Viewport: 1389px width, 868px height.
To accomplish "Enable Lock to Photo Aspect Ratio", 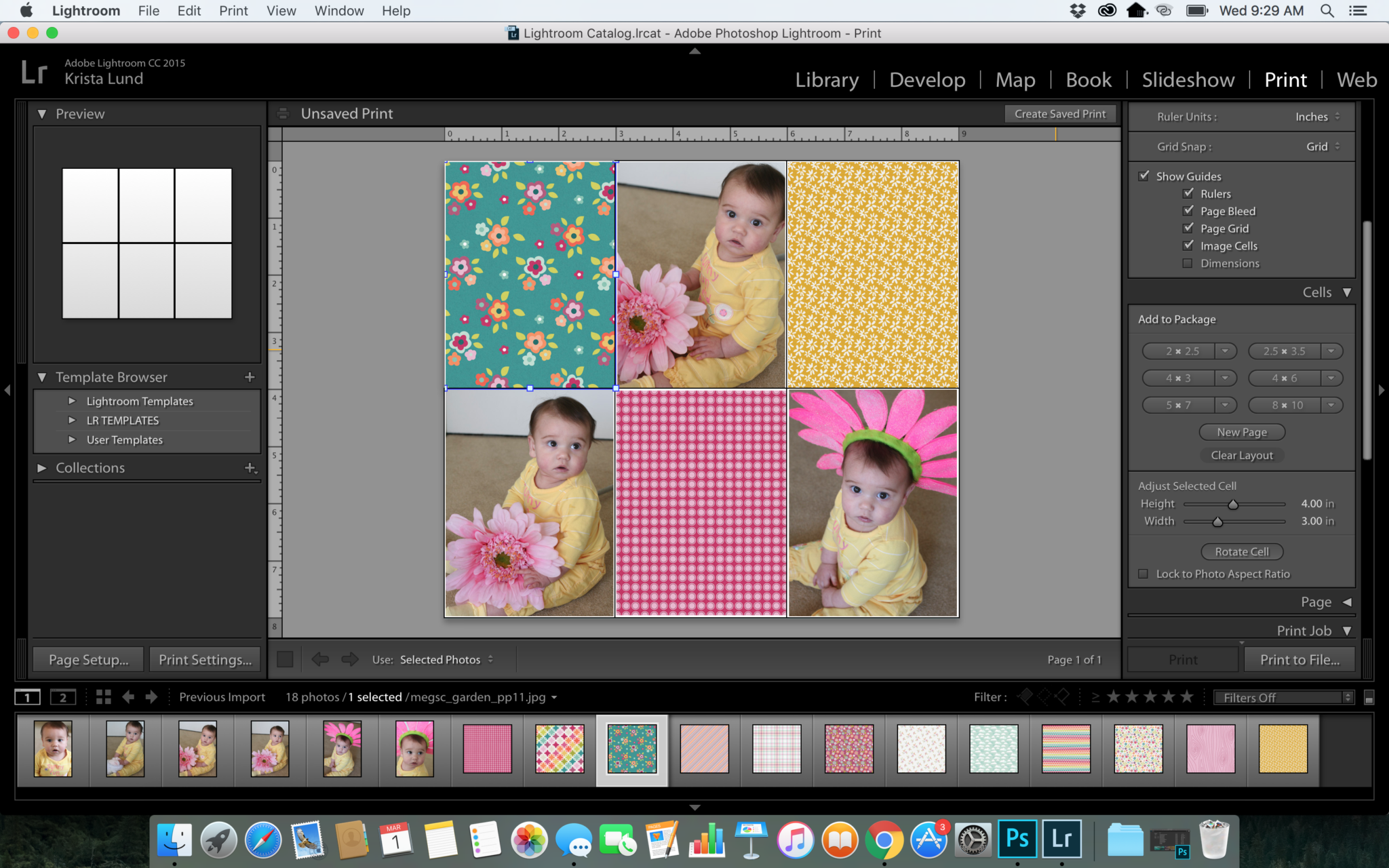I will [1143, 574].
